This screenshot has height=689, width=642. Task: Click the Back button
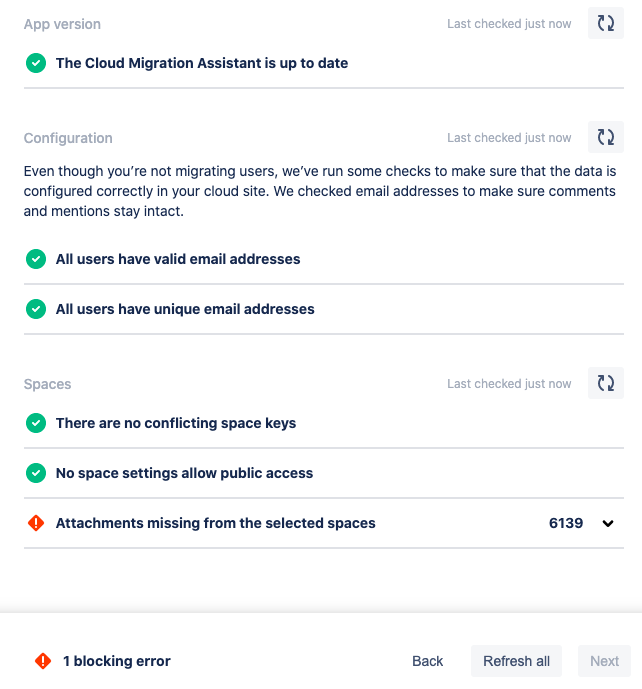(428, 661)
